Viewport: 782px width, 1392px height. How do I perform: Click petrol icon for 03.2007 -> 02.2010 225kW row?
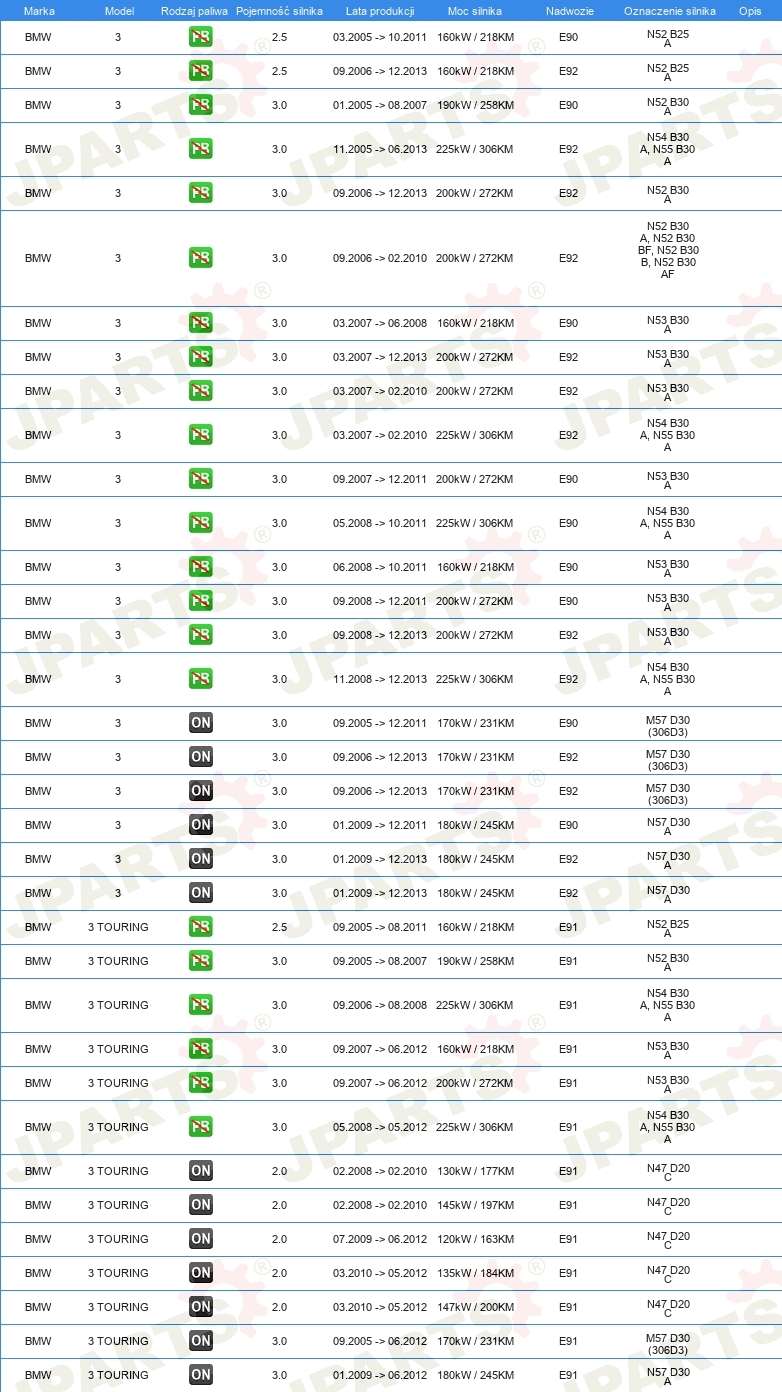coord(201,436)
